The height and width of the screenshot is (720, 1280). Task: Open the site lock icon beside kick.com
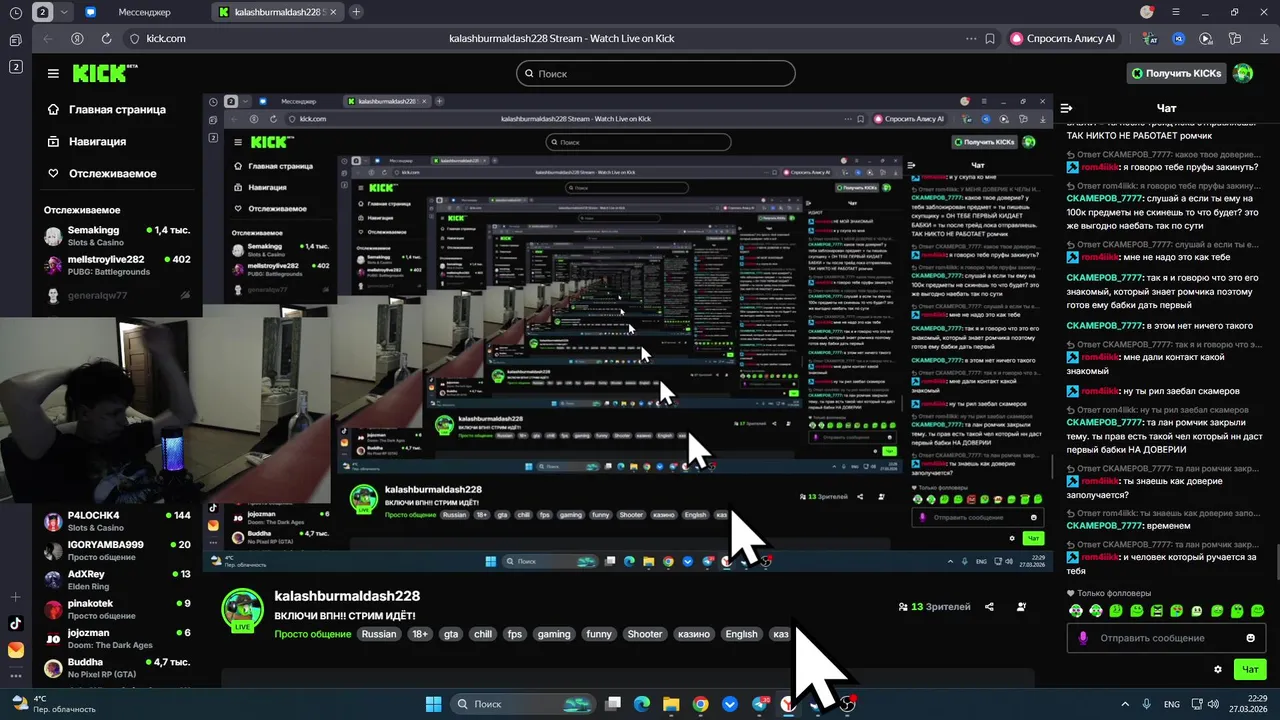pos(135,38)
